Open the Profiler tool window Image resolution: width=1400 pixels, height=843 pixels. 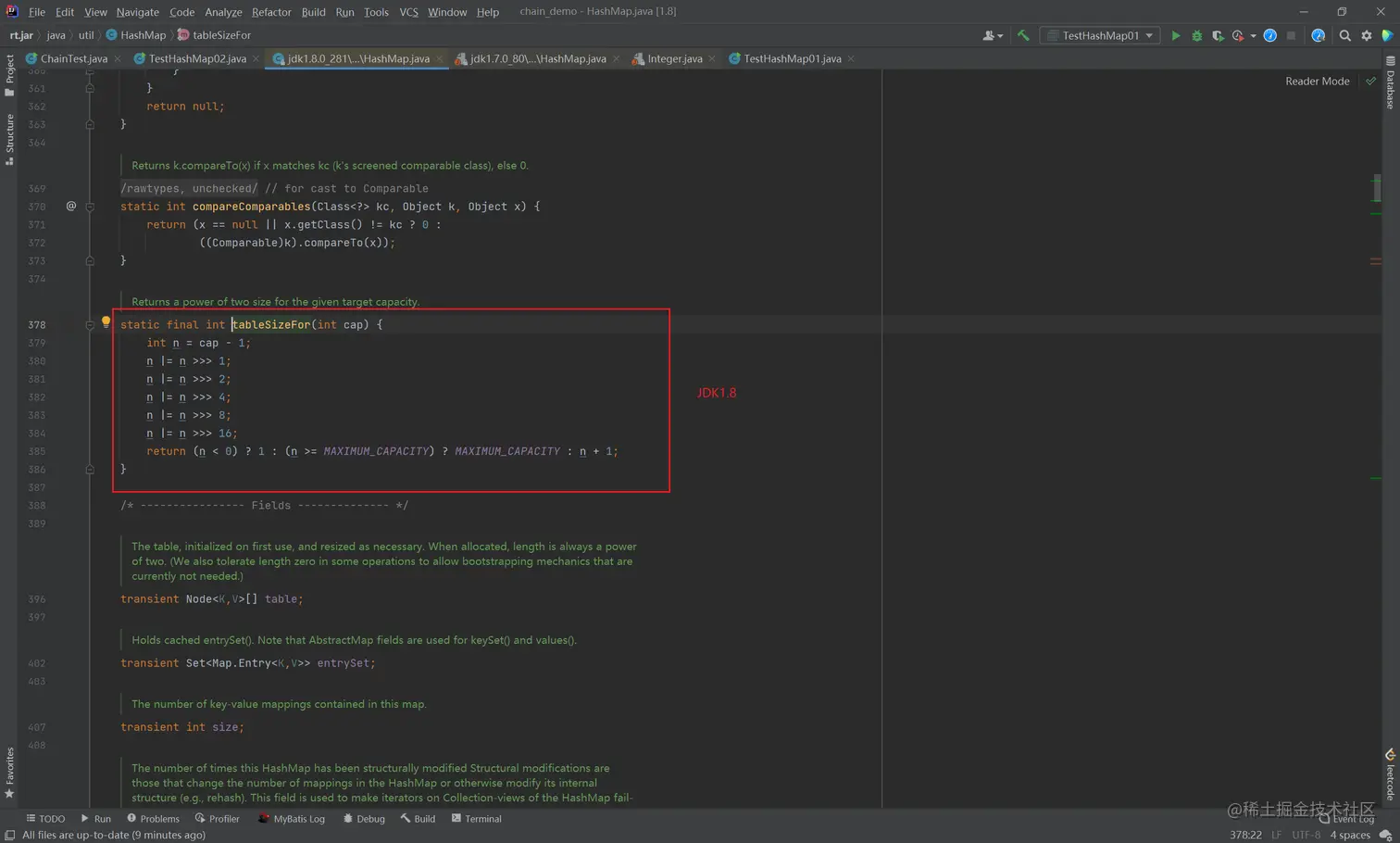[217, 819]
